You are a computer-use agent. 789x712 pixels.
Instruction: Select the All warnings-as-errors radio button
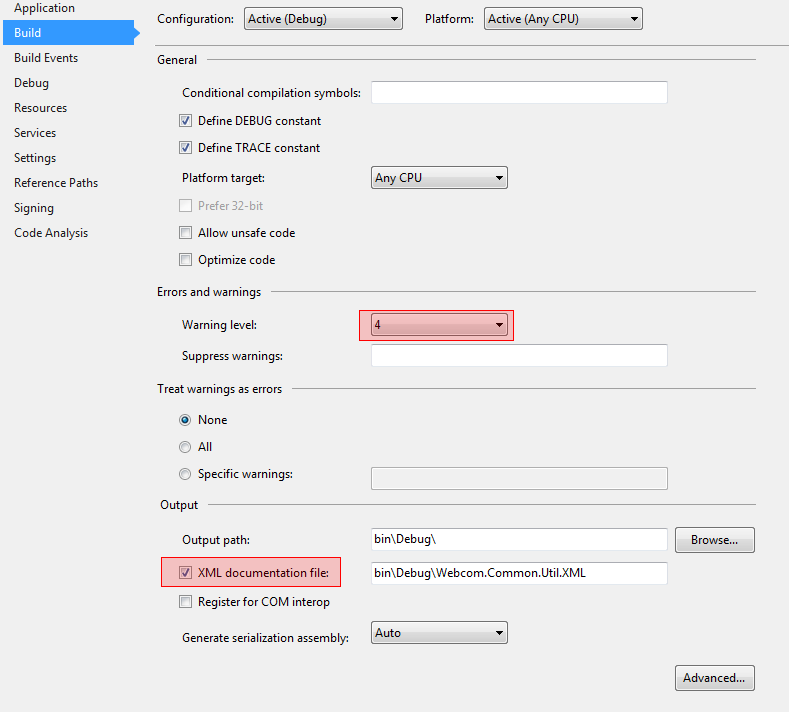[x=185, y=447]
